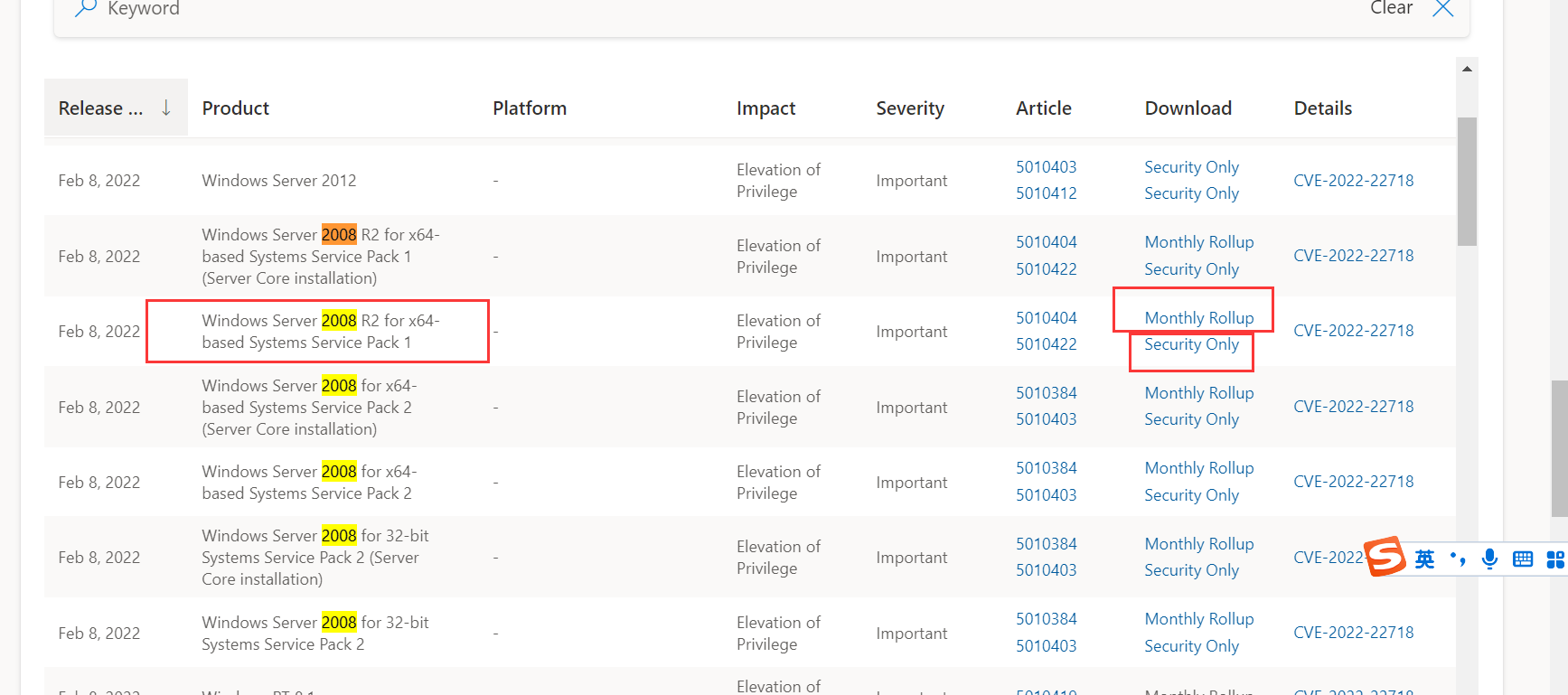Open article 5010412 for Windows Server 2012
The image size is (1568, 695).
tap(1046, 193)
